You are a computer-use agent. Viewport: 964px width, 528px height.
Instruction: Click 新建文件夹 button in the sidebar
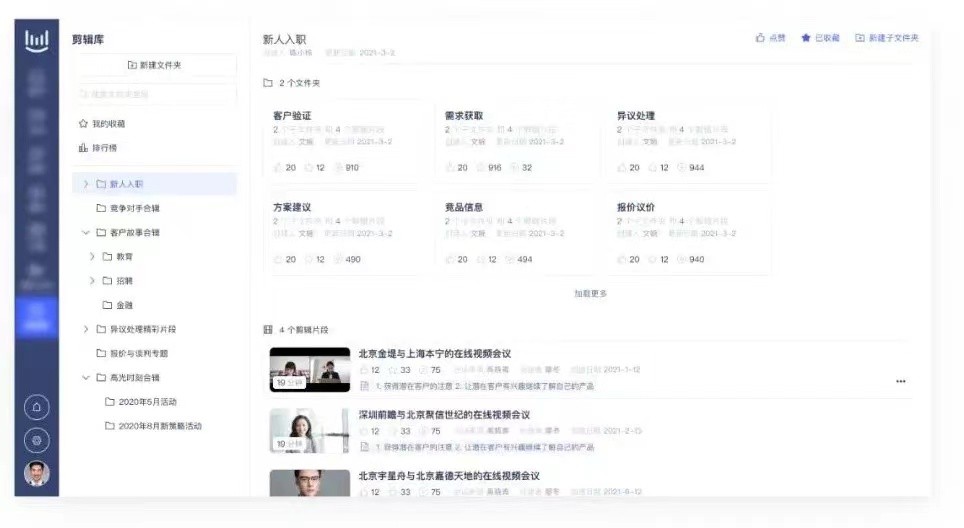pos(154,65)
